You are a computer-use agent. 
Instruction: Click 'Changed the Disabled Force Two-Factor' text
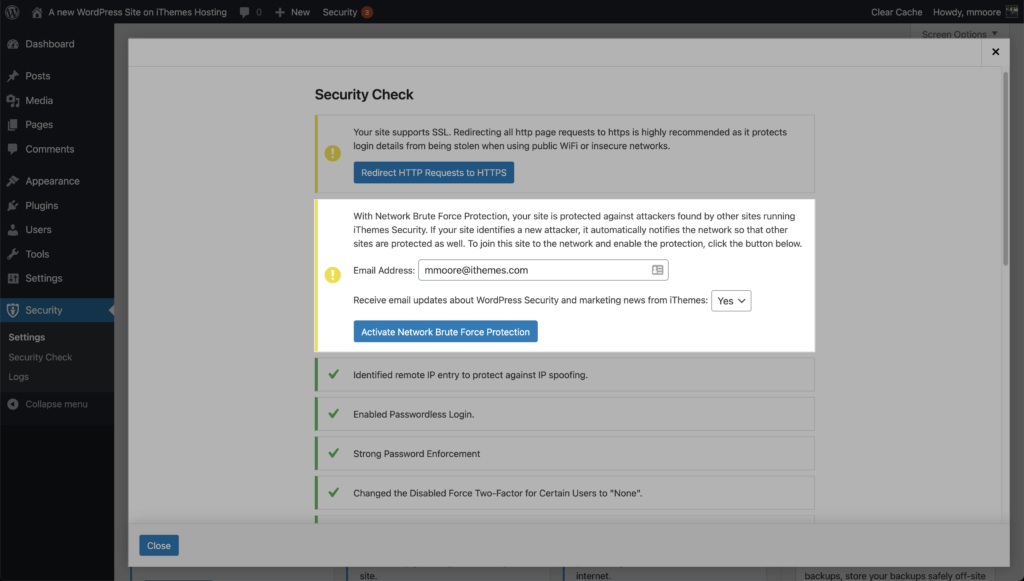click(x=498, y=493)
